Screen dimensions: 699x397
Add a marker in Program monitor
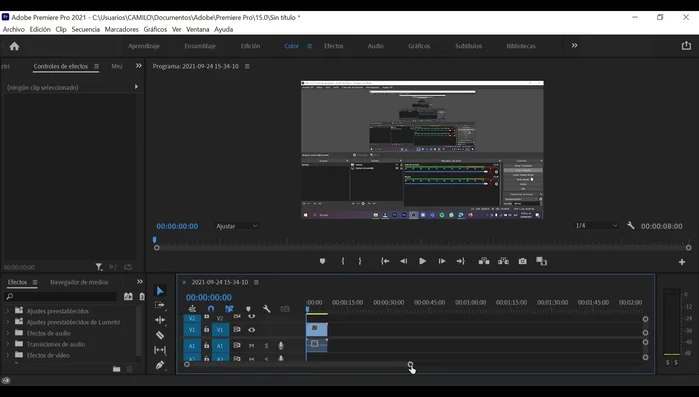(322, 261)
